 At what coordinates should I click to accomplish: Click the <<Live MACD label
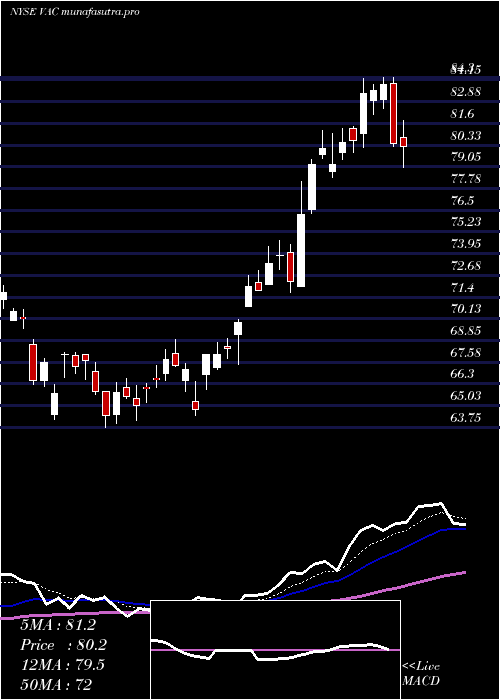pos(421,673)
